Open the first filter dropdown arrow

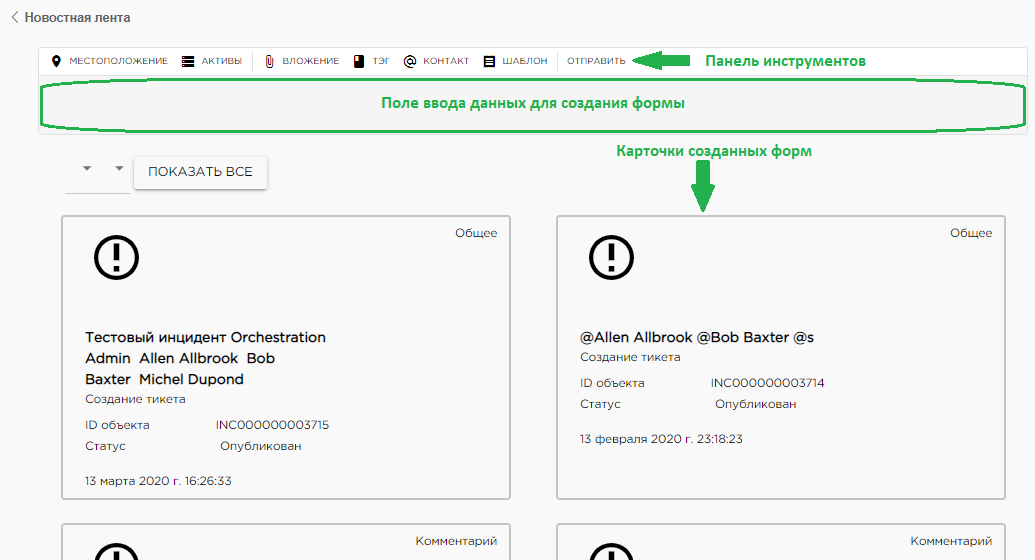[x=86, y=168]
